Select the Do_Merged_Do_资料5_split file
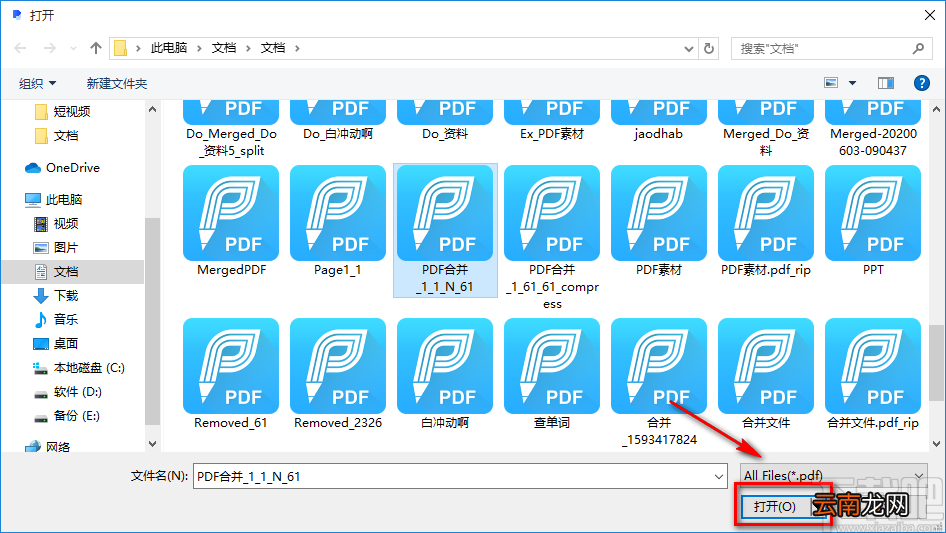 coord(231,113)
